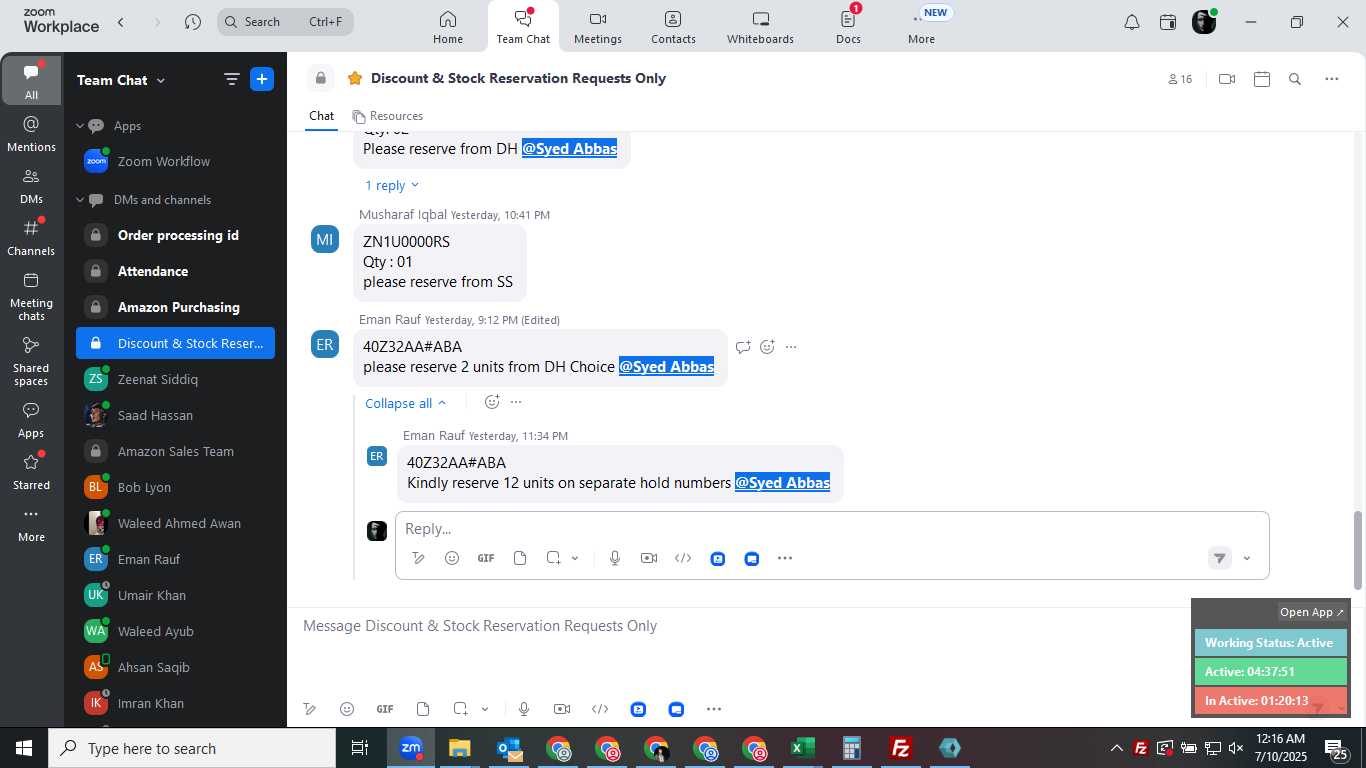Collapse the DMs and channels section
This screenshot has height=768, width=1366.
[80, 200]
